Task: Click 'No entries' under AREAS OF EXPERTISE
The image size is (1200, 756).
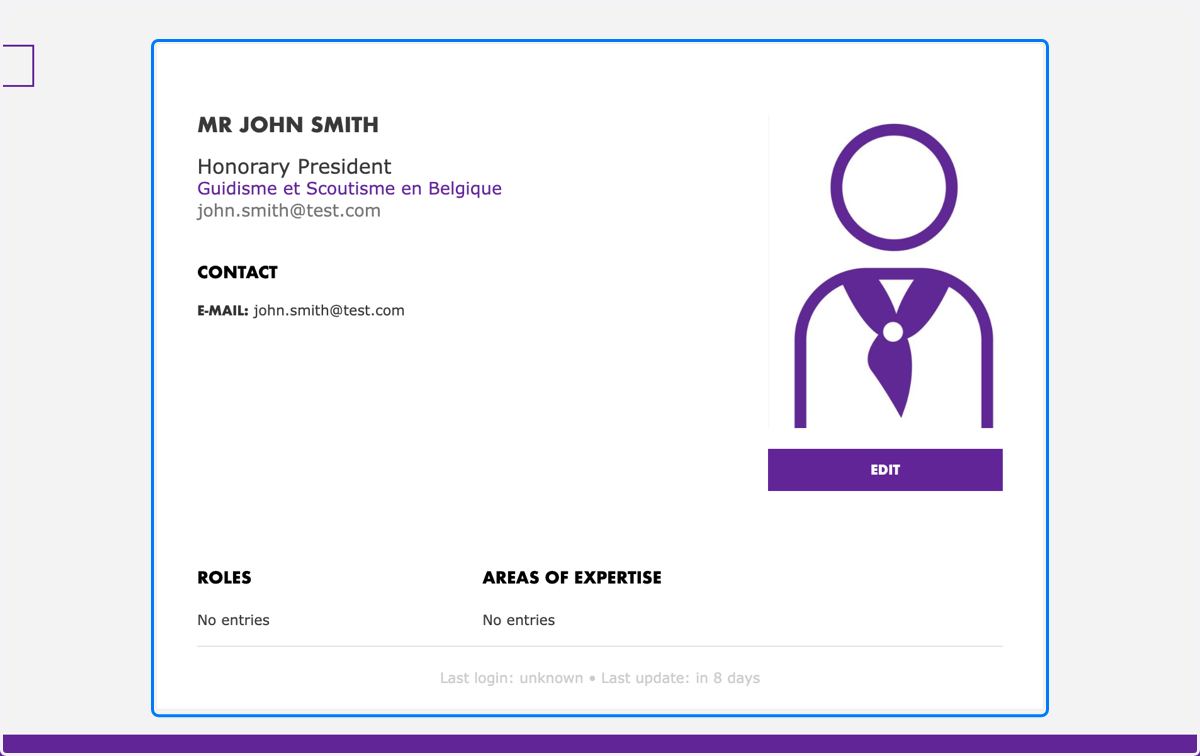Action: coord(519,620)
